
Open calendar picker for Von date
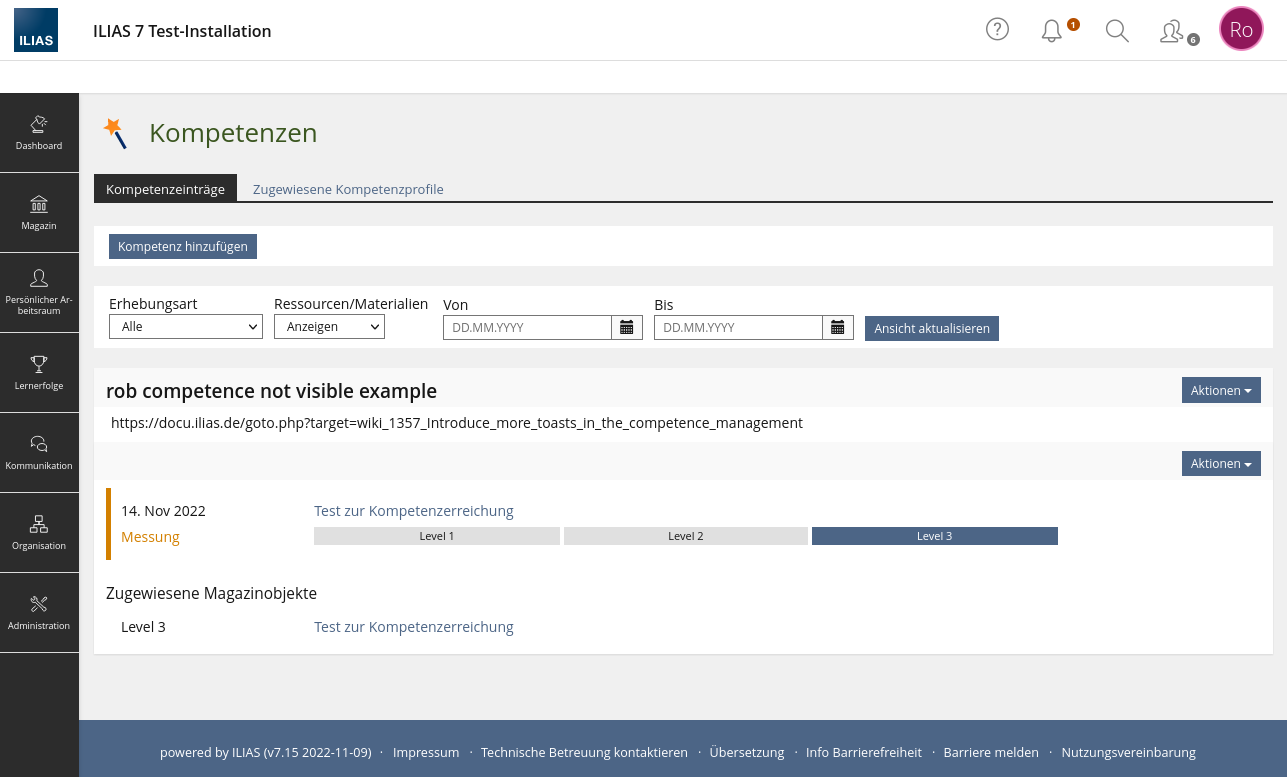coord(627,327)
